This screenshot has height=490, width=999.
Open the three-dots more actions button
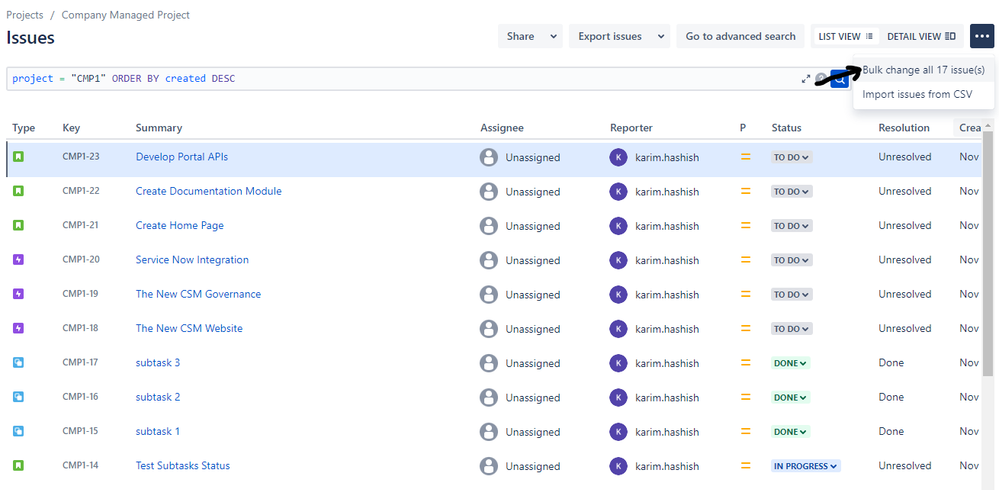[x=982, y=36]
